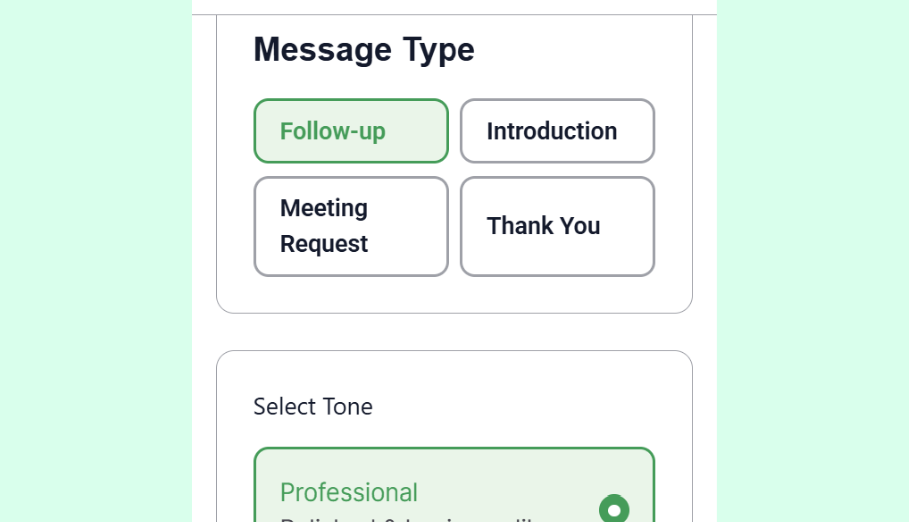Toggle the Professional tone radio indicator
This screenshot has height=522, width=909.
pos(614,509)
